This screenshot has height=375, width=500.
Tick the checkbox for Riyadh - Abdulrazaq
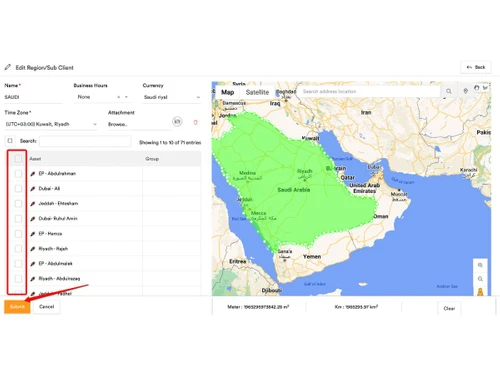pyautogui.click(x=18, y=279)
